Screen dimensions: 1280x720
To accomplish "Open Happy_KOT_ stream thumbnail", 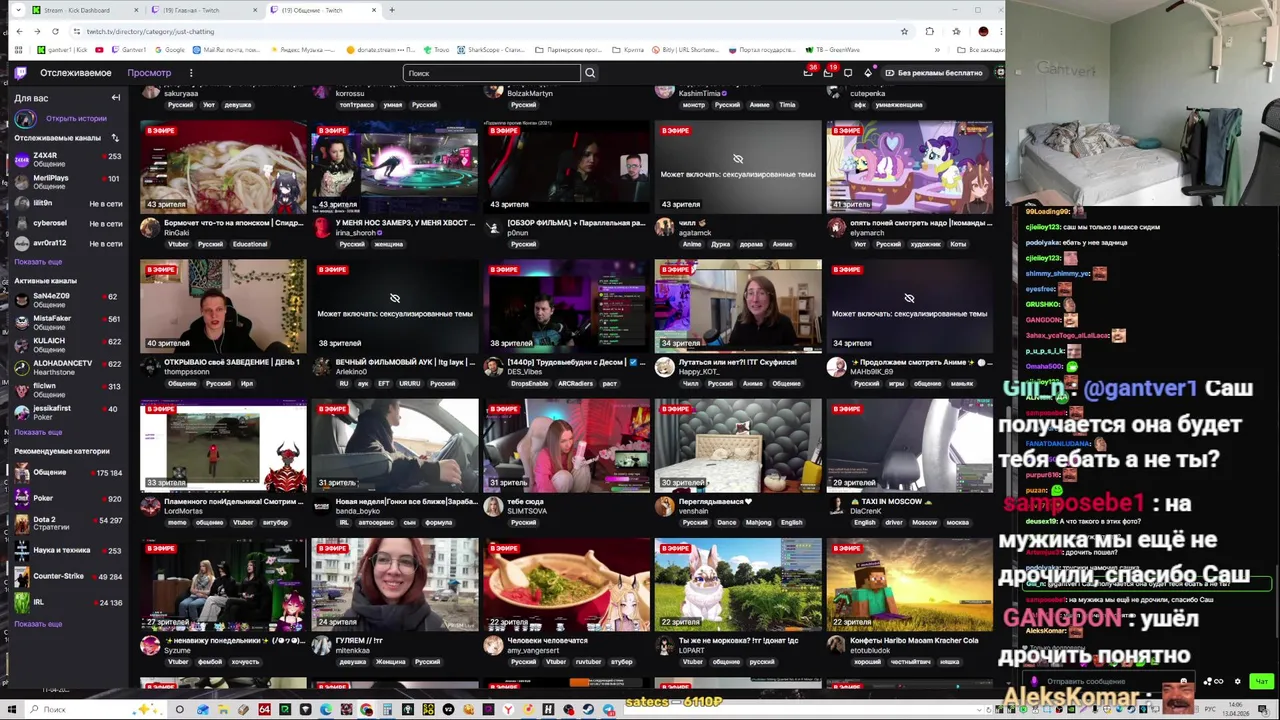I will [x=738, y=306].
